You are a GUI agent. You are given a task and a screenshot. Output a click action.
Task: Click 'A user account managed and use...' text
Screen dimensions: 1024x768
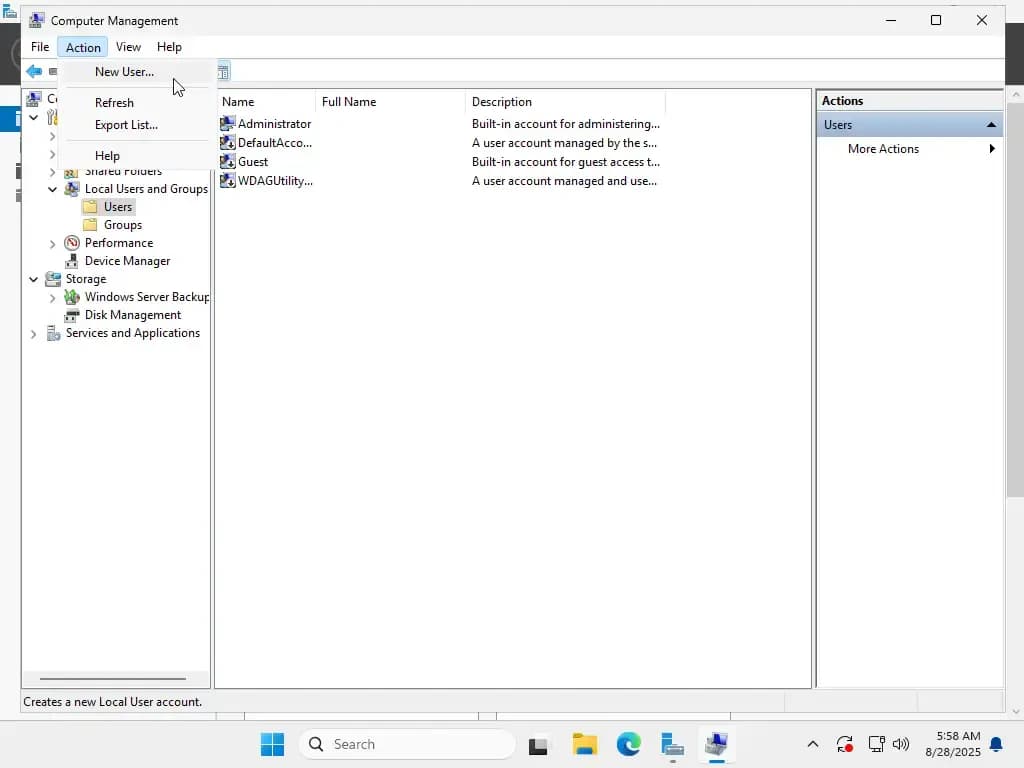(x=564, y=180)
